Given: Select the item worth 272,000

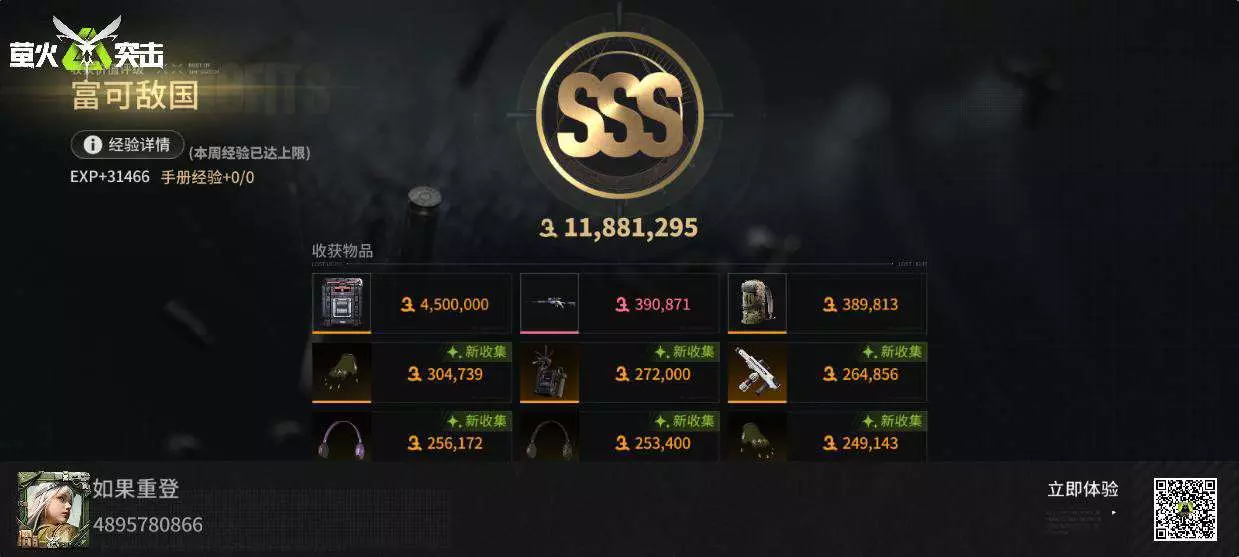Looking at the screenshot, I should coord(620,373).
